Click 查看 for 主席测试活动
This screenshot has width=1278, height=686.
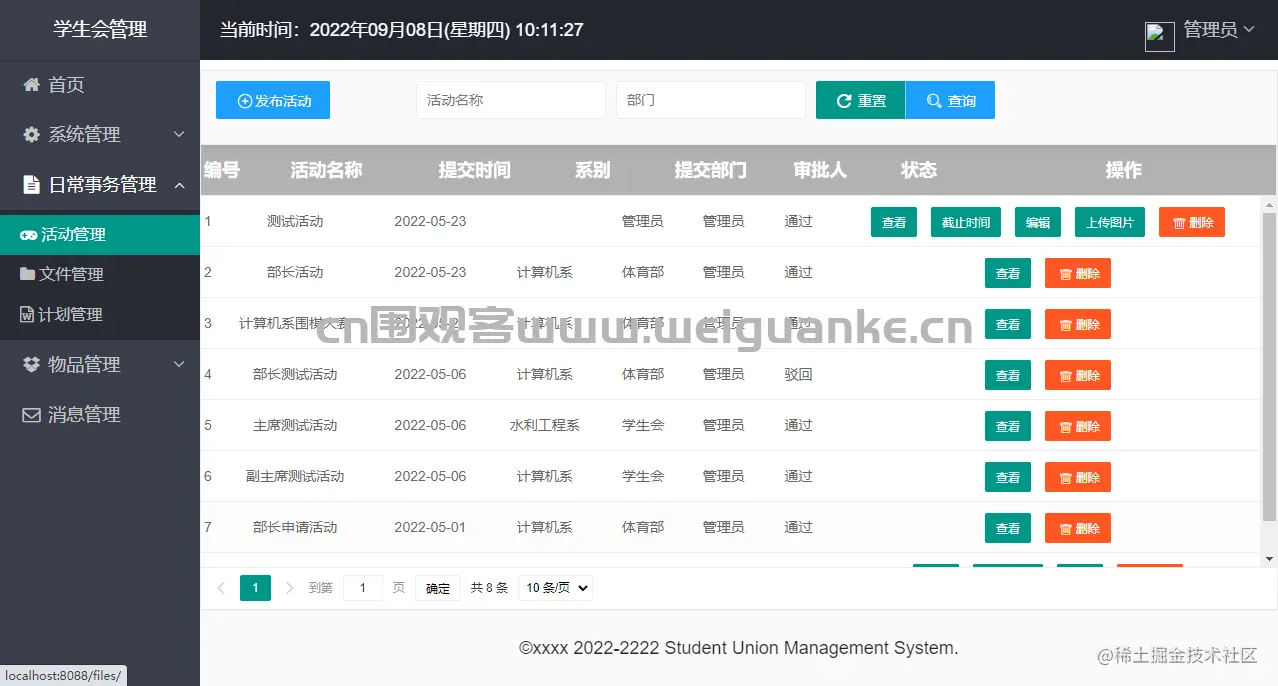[x=1008, y=426]
